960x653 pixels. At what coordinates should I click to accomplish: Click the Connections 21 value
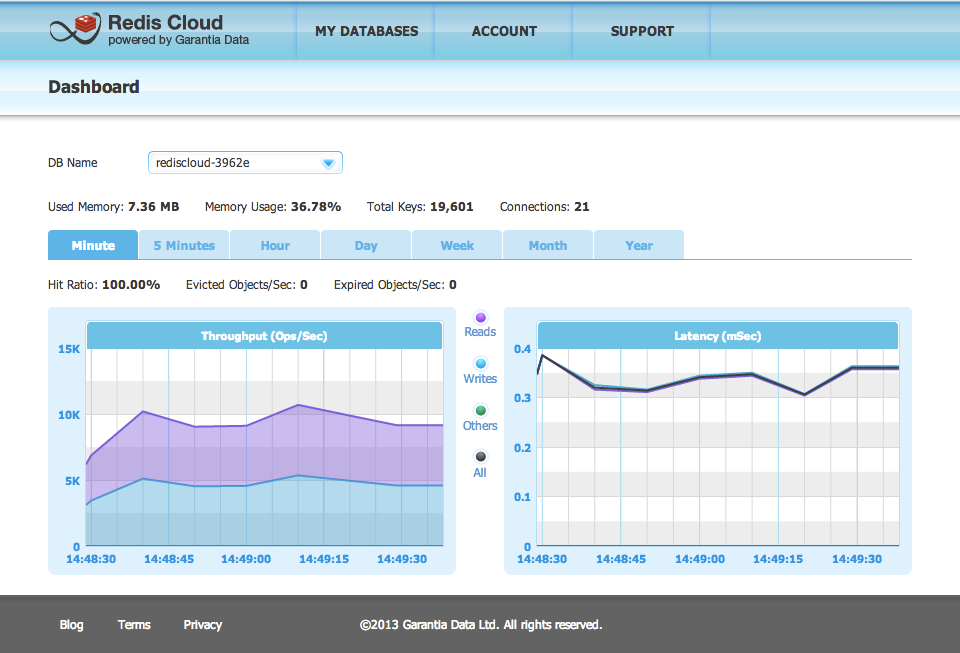582,207
